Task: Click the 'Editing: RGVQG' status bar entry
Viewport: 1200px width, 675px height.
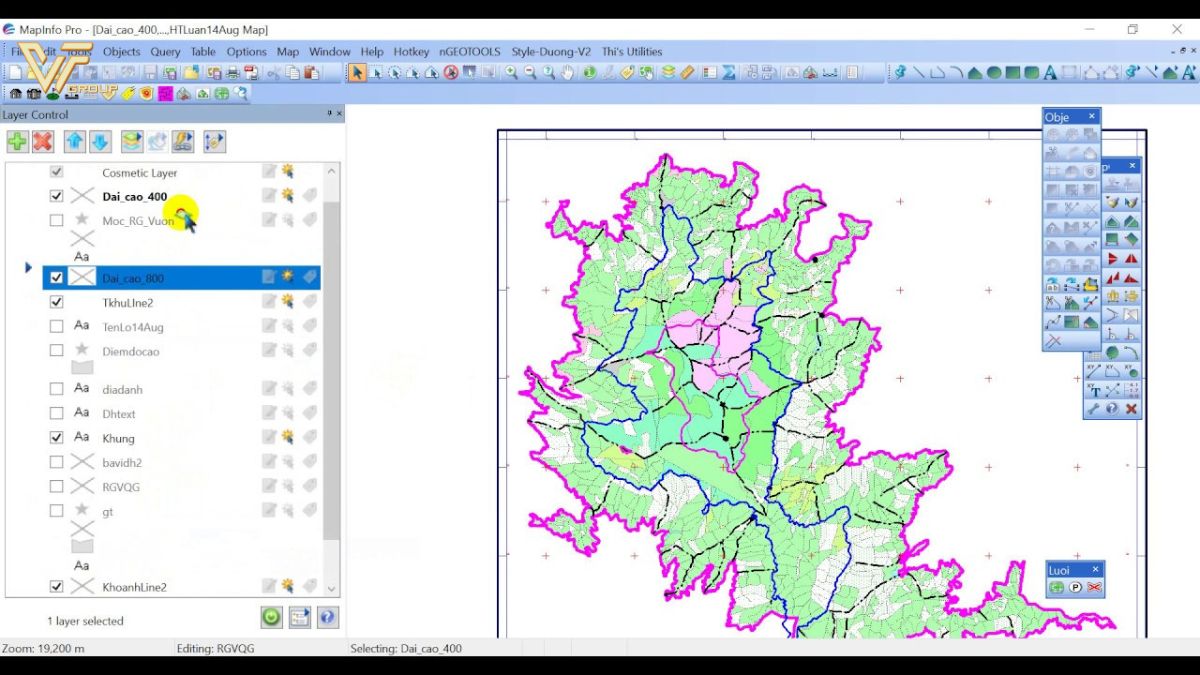Action: [x=215, y=648]
